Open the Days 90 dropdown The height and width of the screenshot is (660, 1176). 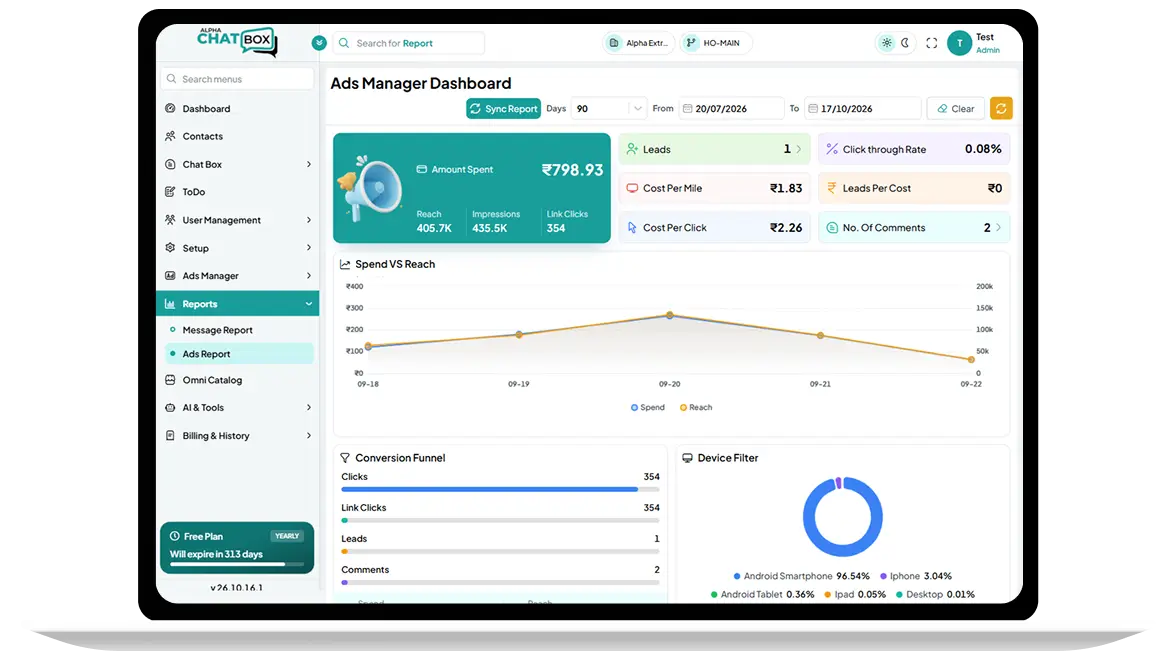608,109
